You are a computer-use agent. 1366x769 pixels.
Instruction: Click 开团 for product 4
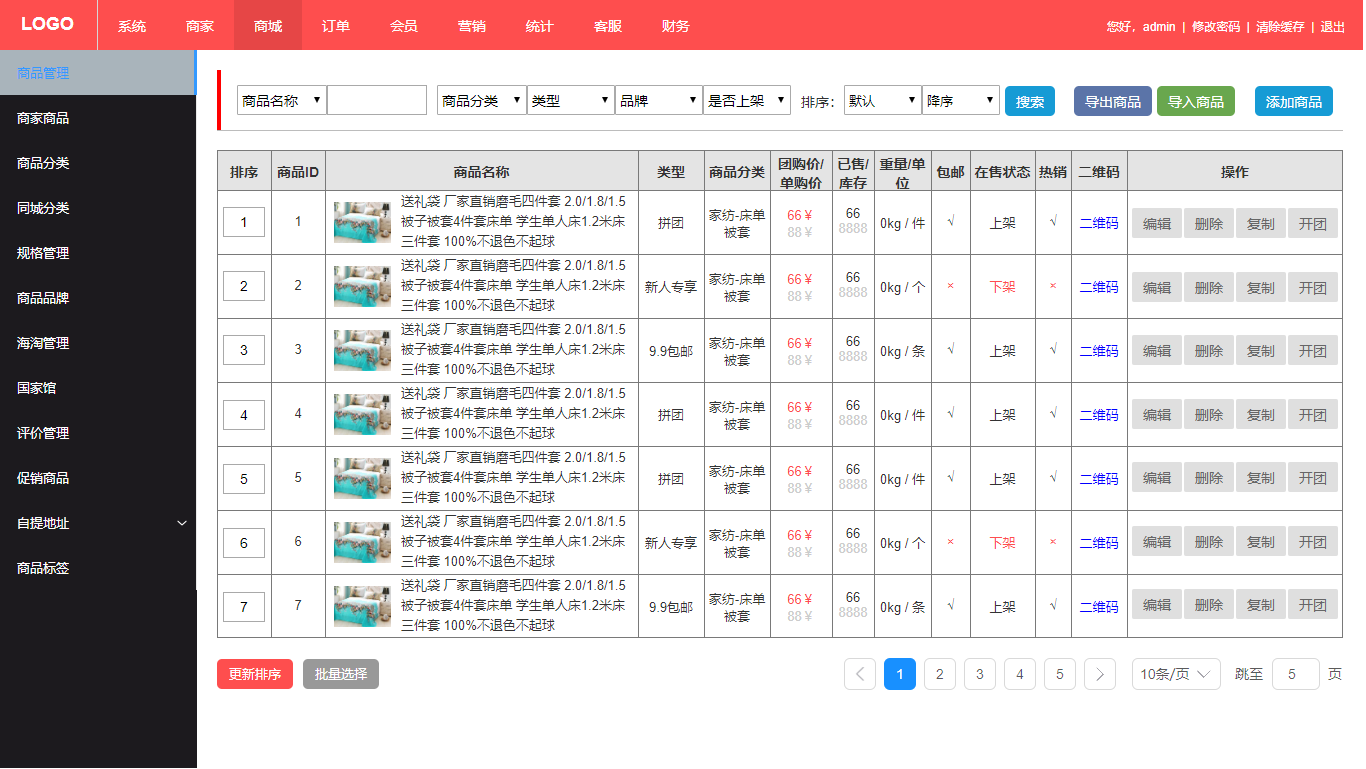(x=1313, y=415)
